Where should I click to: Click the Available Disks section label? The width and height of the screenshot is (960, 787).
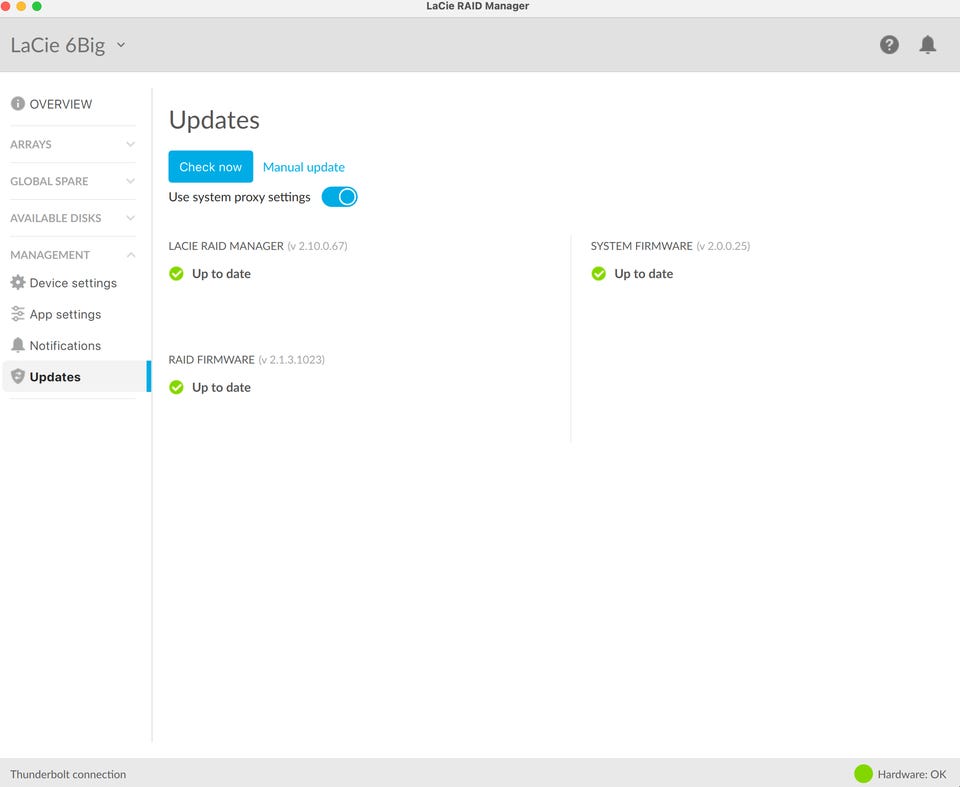pyautogui.click(x=56, y=218)
